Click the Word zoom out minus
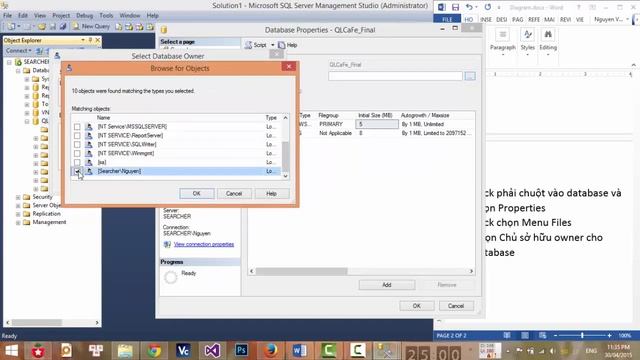 556,336
